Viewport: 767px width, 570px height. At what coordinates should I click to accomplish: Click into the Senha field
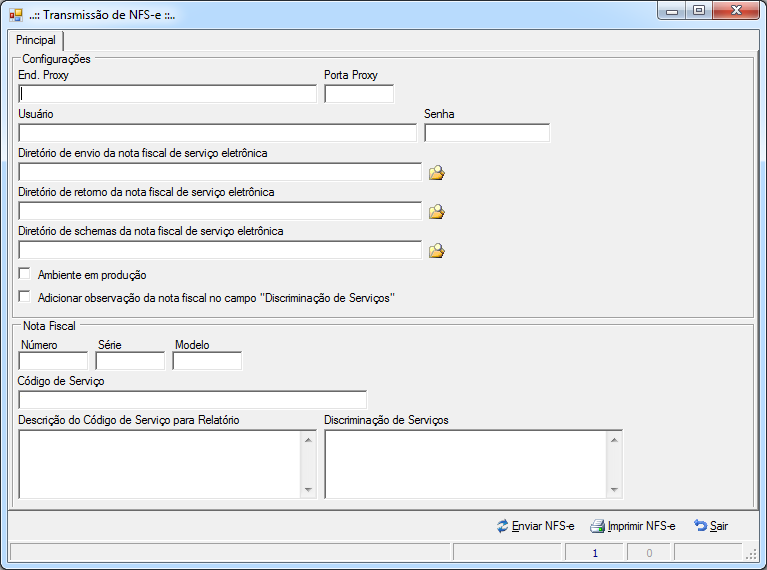[487, 133]
